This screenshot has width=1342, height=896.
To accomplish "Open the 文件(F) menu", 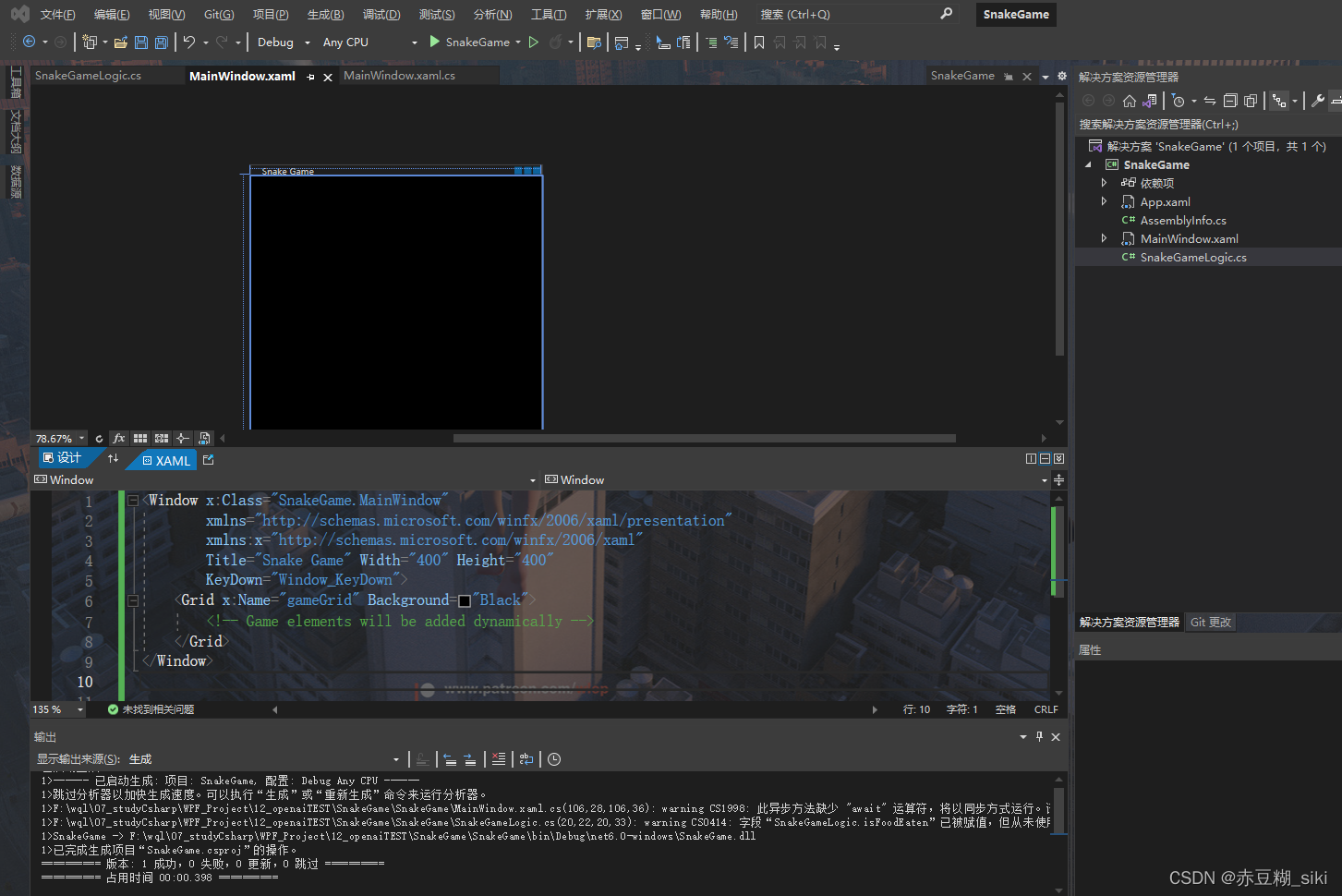I will point(57,15).
